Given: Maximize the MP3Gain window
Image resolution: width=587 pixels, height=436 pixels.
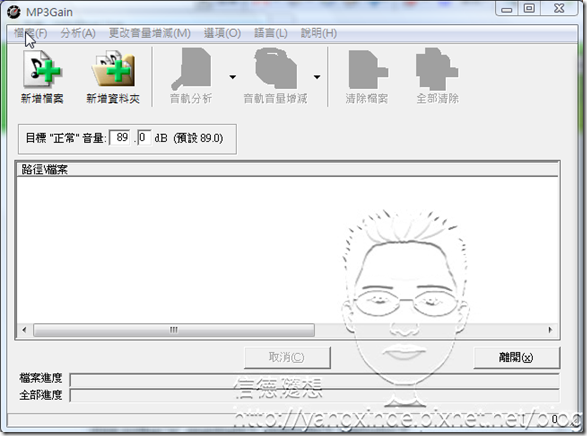Looking at the screenshot, I should click(x=529, y=9).
